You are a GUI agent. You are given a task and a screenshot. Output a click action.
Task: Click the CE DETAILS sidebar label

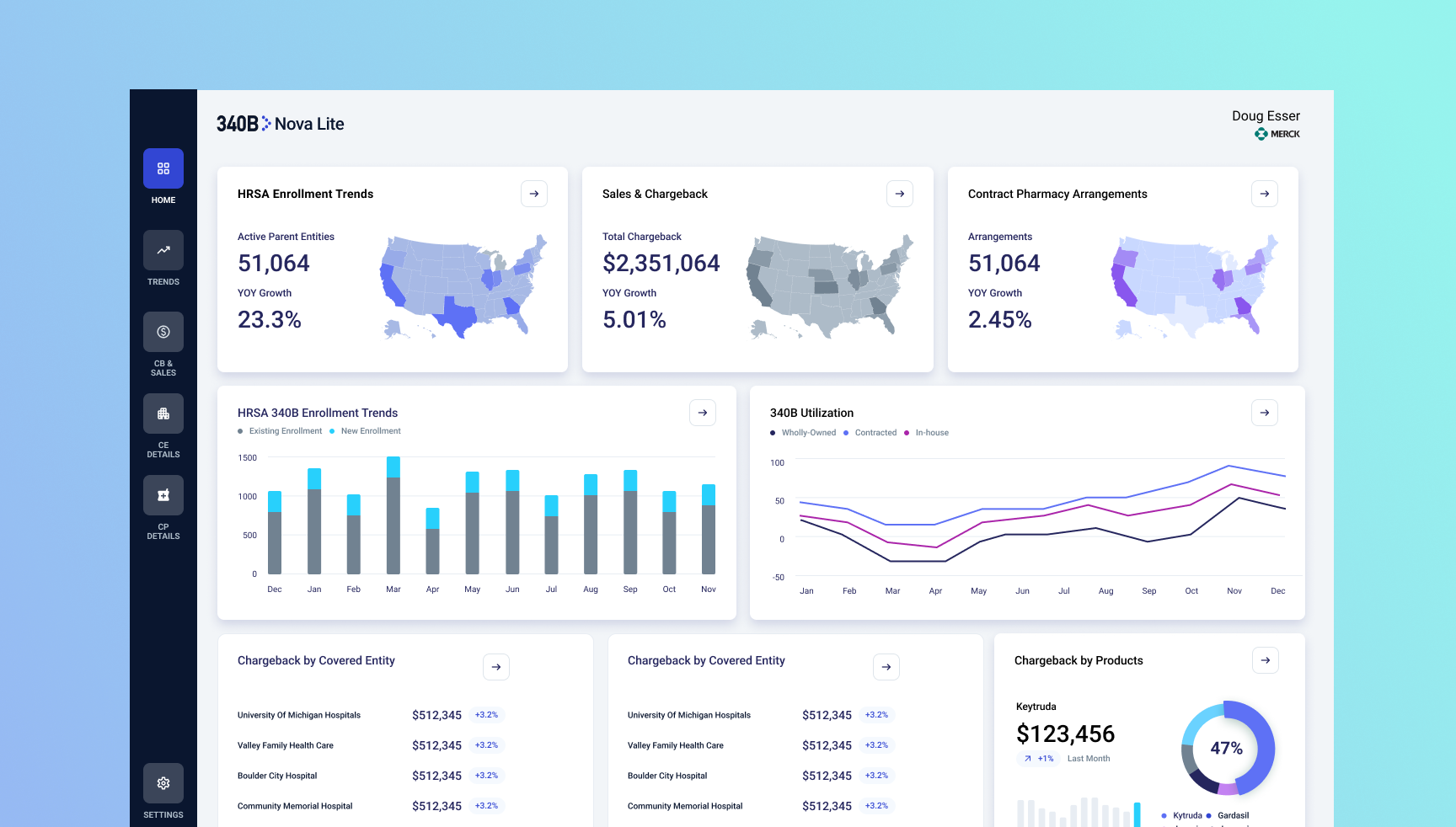[x=163, y=450]
